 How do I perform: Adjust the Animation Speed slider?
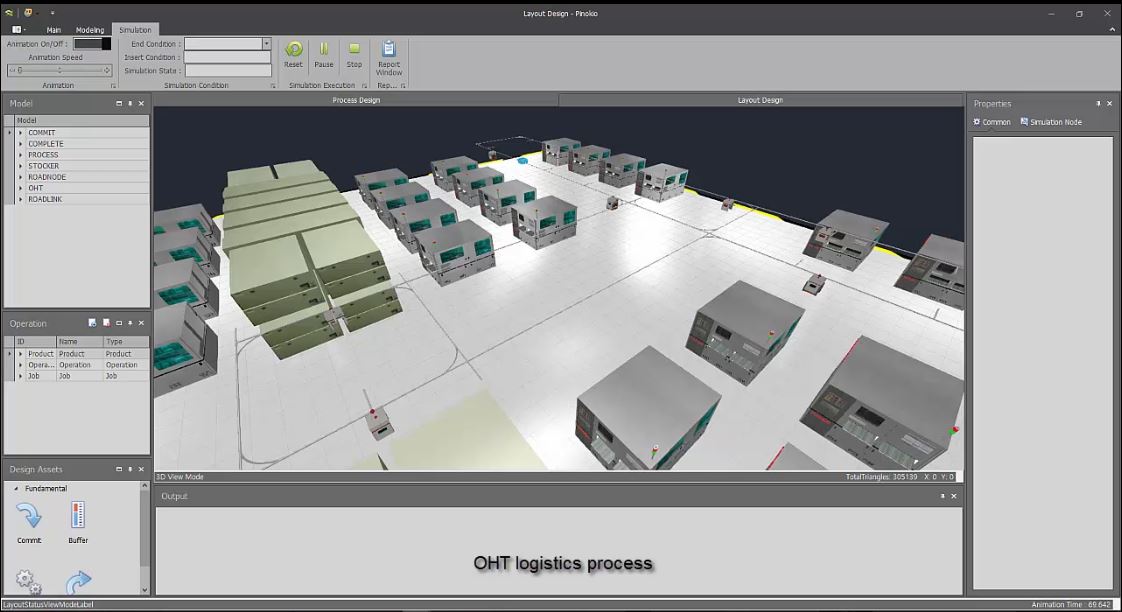(59, 70)
